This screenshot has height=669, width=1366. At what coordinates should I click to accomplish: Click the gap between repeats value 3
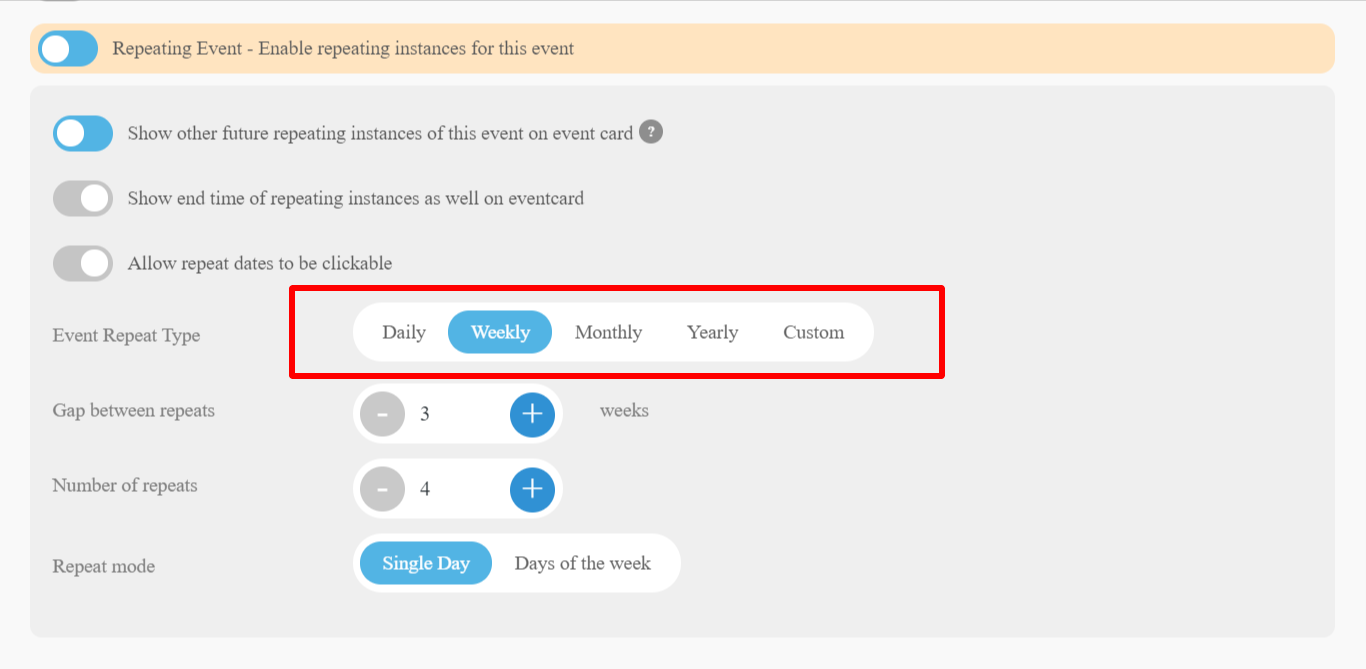pos(425,414)
